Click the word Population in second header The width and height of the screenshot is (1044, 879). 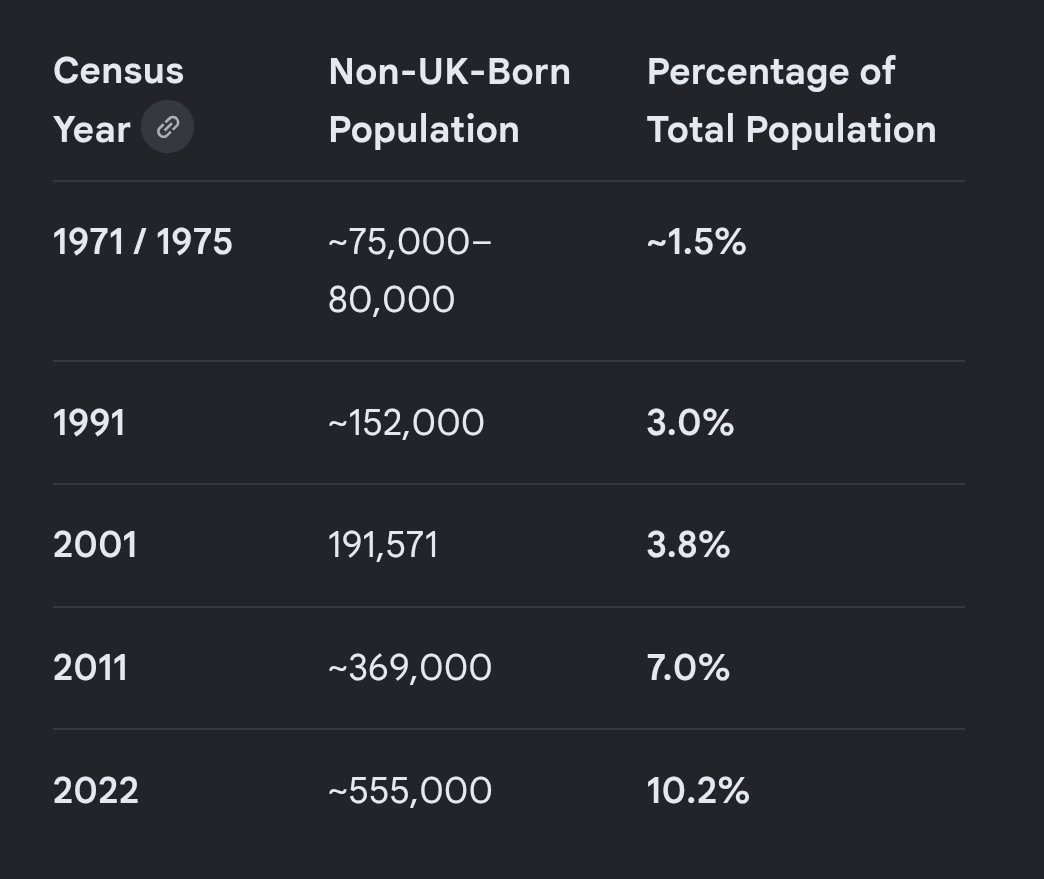point(424,130)
